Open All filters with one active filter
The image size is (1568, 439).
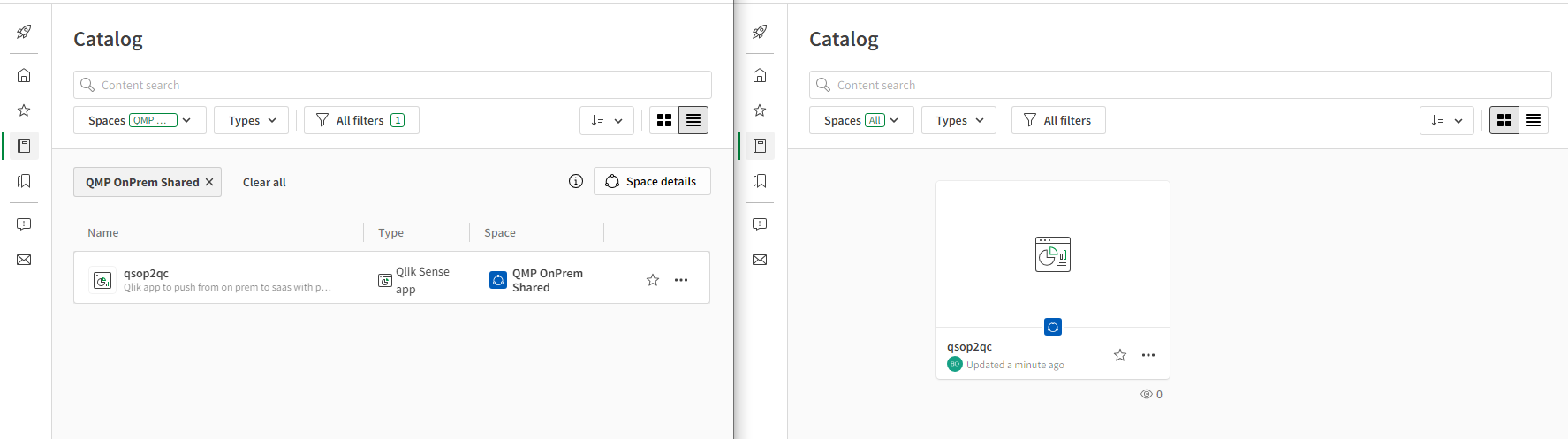tap(361, 120)
